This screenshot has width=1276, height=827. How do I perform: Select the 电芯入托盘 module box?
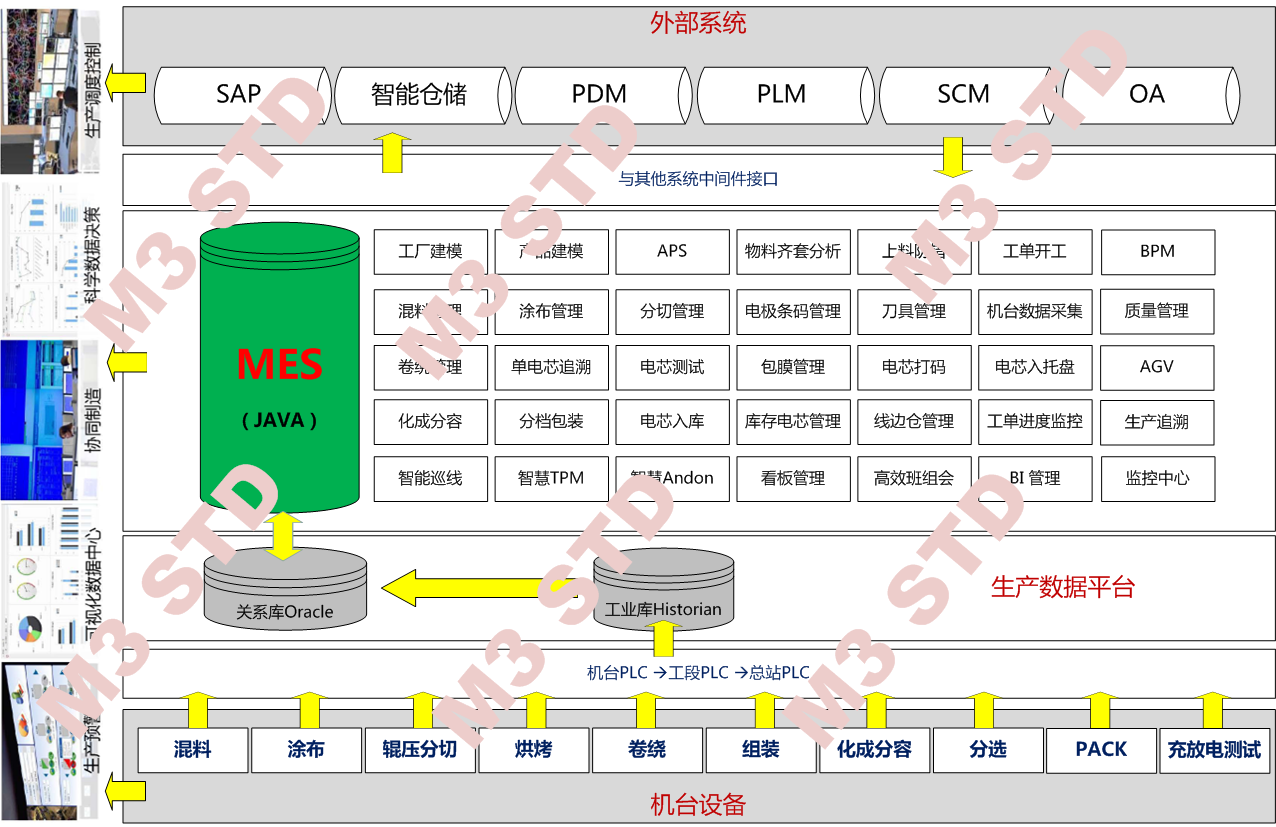(1035, 367)
